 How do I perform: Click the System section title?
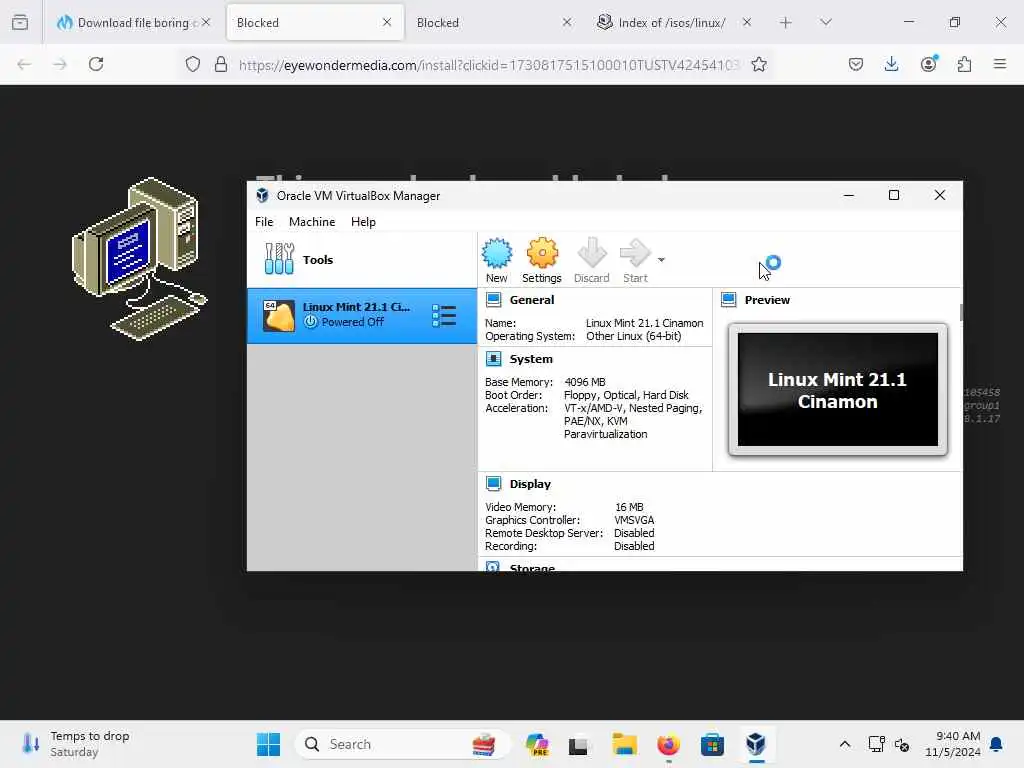pyautogui.click(x=531, y=359)
